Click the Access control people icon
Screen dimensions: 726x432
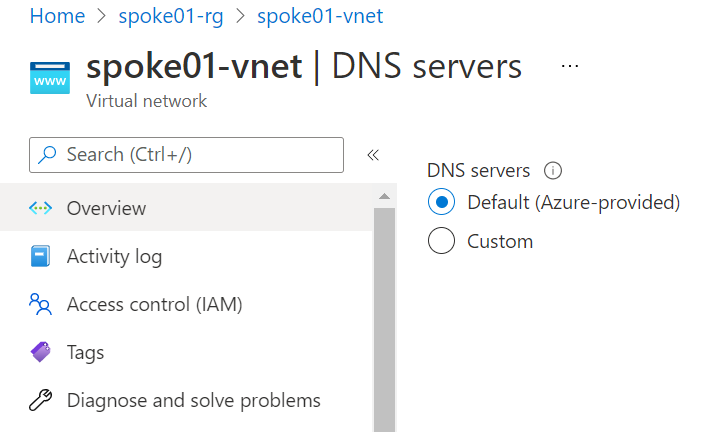(x=40, y=304)
